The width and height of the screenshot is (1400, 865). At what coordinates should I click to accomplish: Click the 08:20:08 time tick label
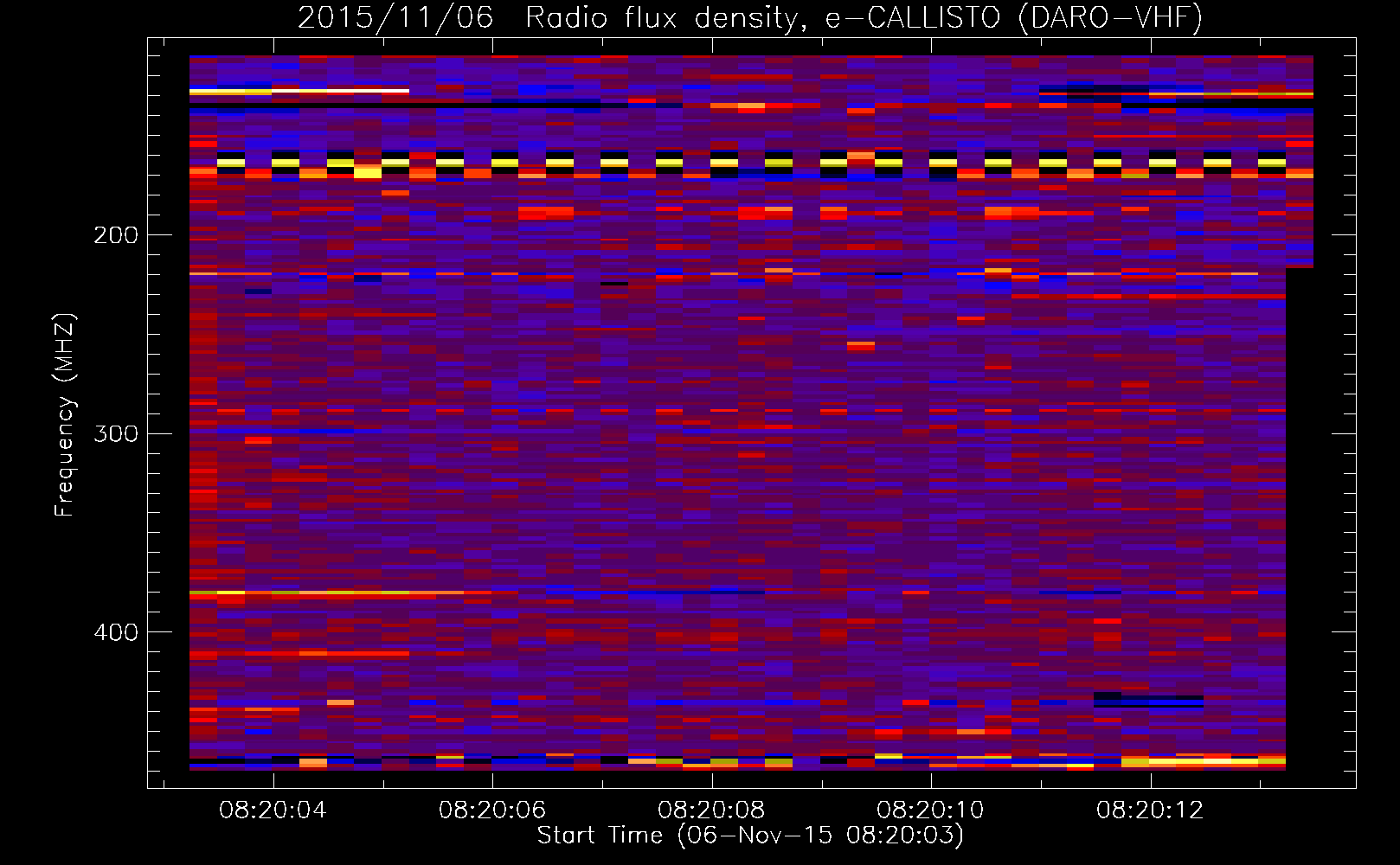[x=711, y=811]
